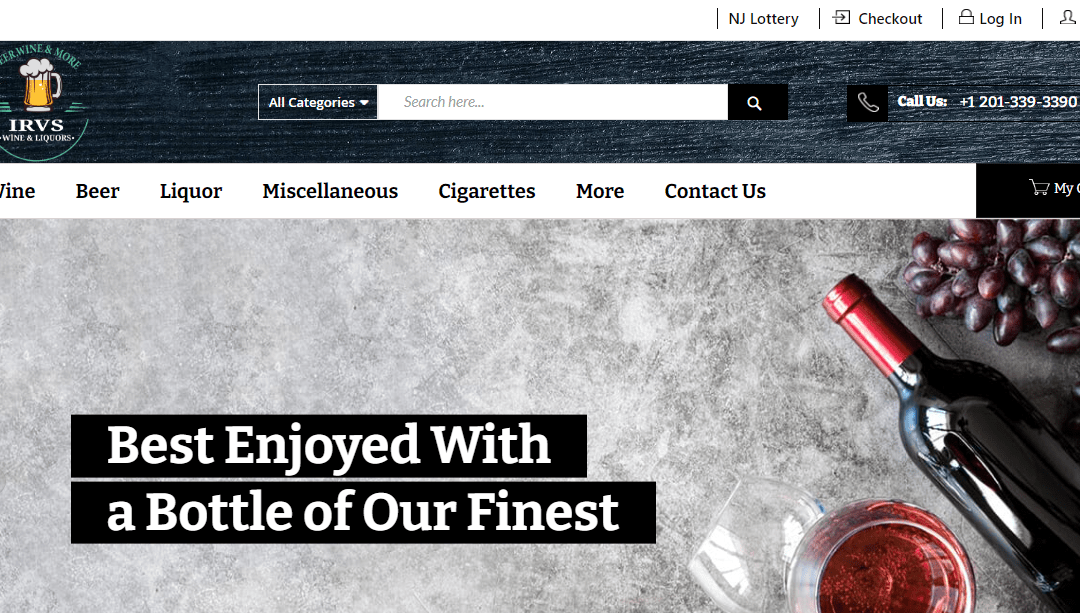Image resolution: width=1080 pixels, height=613 pixels.
Task: Open the All Categories dropdown
Action: [x=318, y=103]
